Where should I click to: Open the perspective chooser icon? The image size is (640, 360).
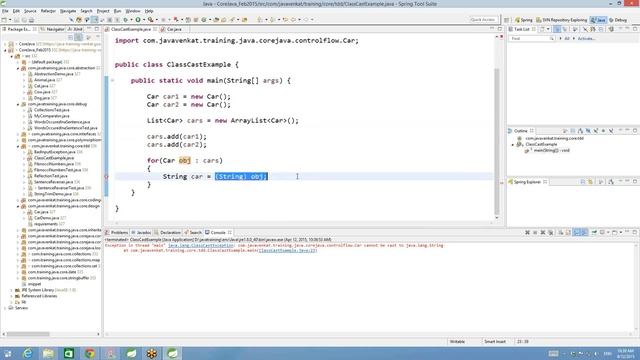507,20
